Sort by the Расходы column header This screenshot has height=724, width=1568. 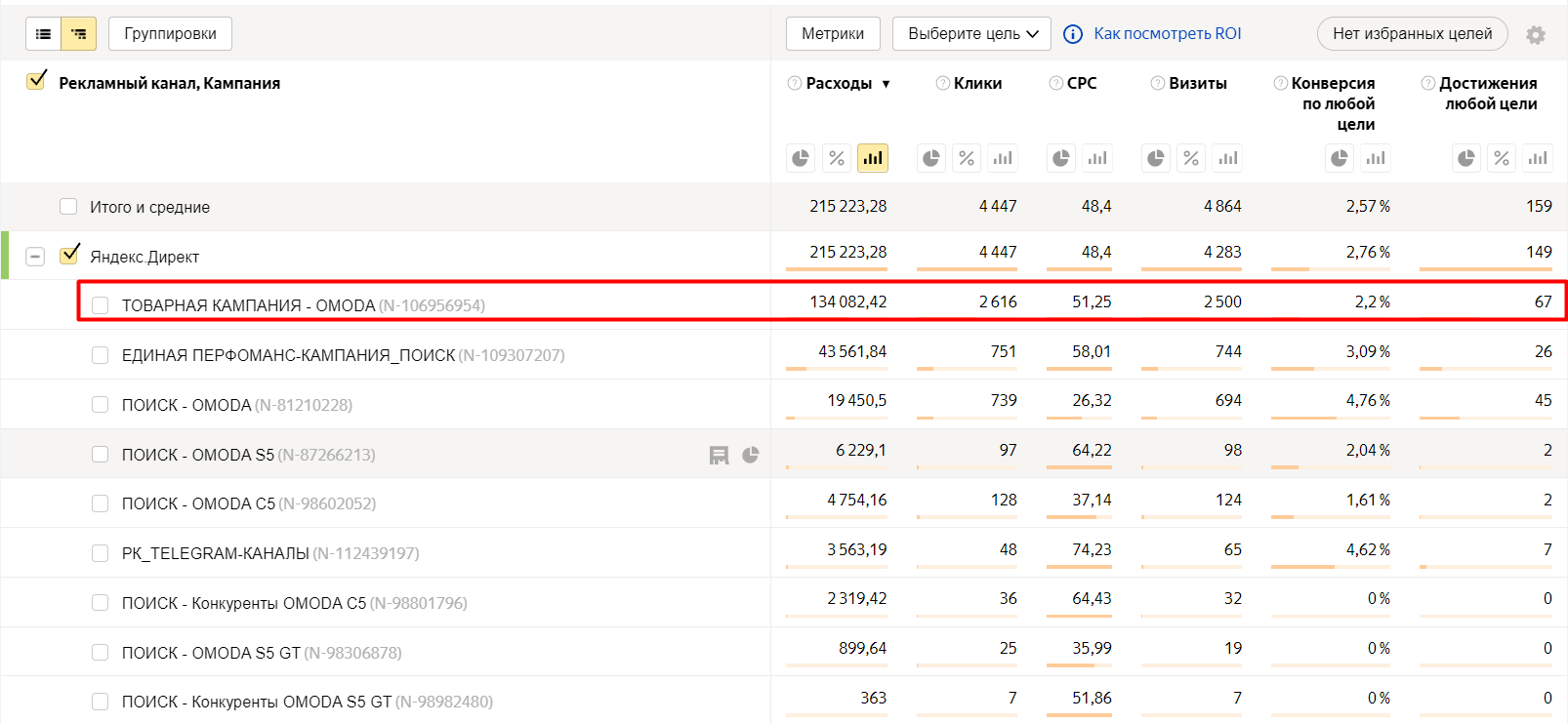pyautogui.click(x=839, y=83)
